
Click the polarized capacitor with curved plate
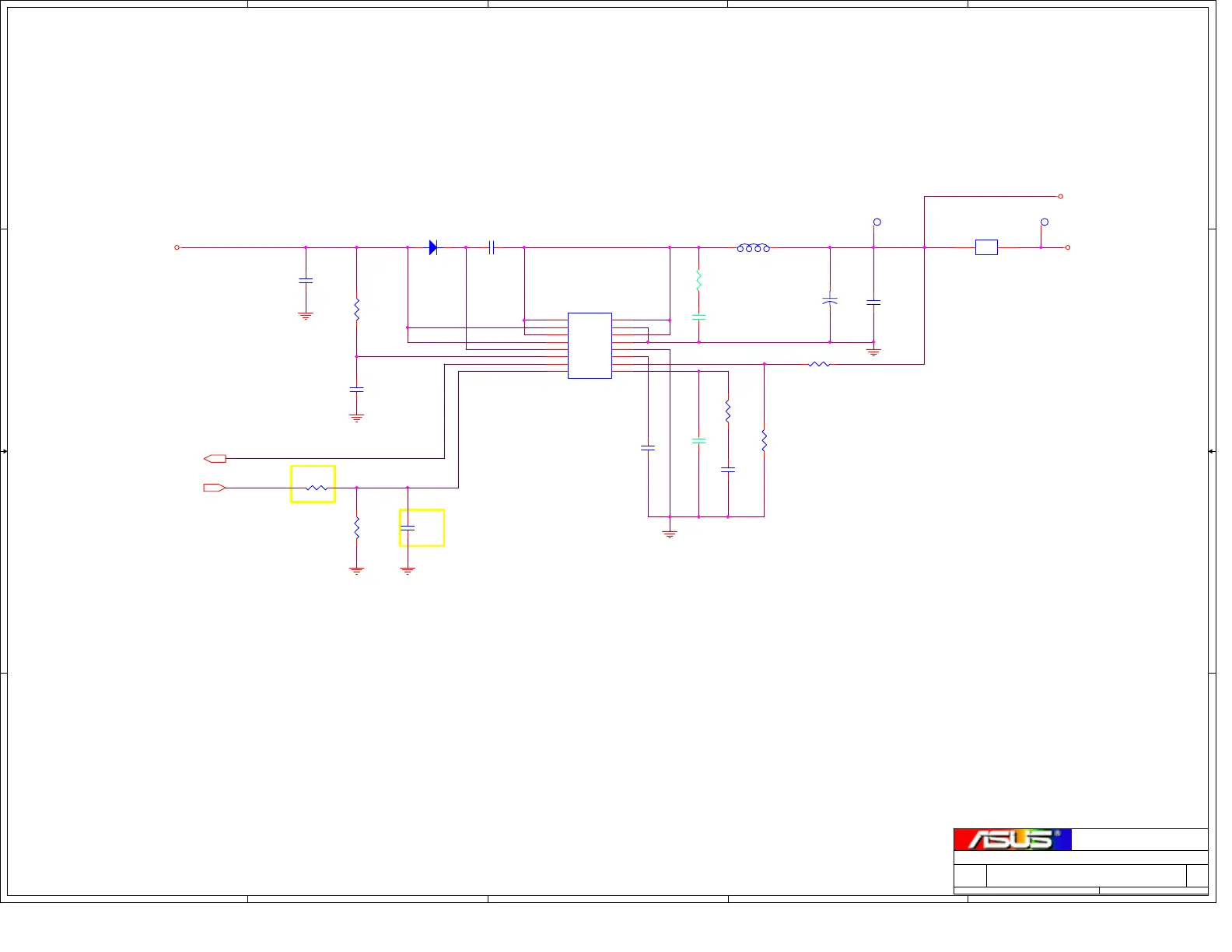click(830, 300)
